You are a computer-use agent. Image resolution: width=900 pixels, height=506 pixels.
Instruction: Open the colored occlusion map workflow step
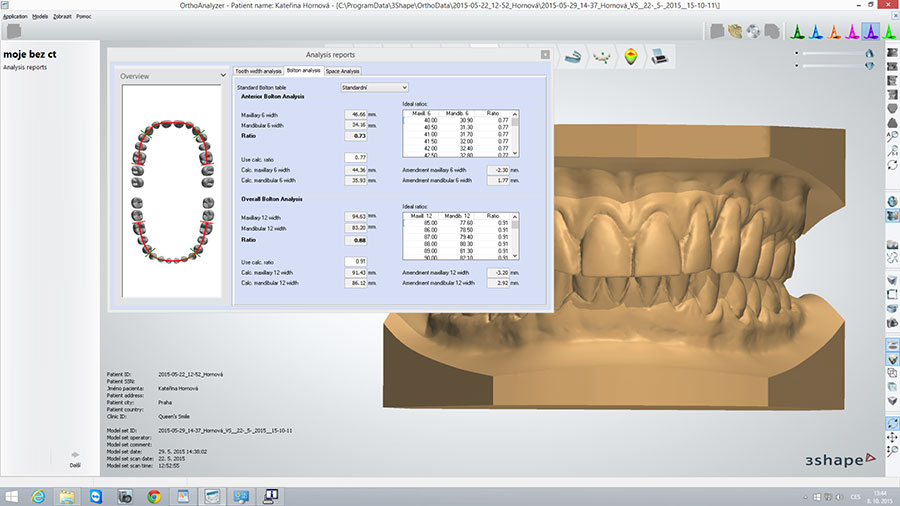(x=631, y=57)
